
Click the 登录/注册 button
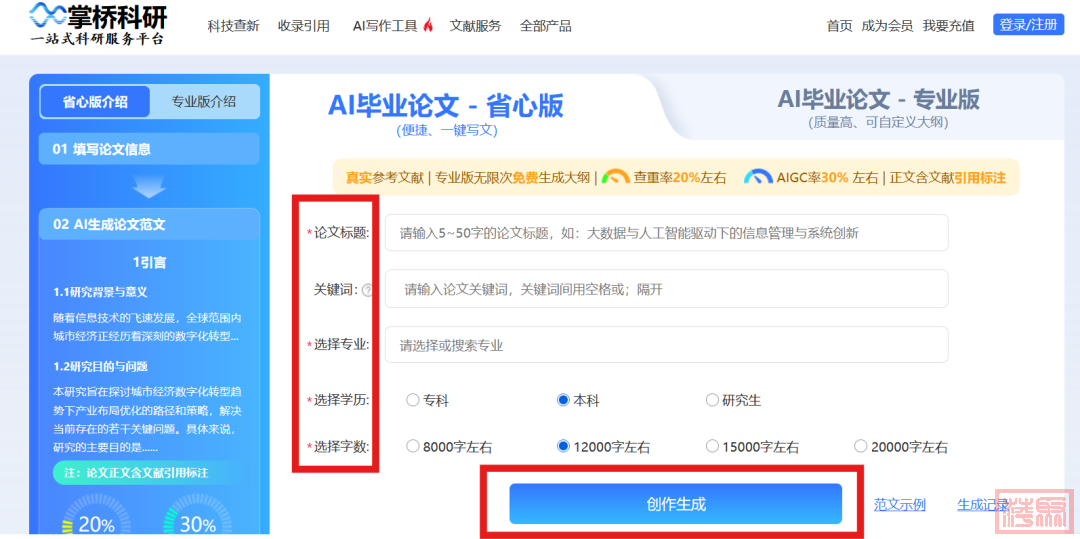pyautogui.click(x=1028, y=25)
